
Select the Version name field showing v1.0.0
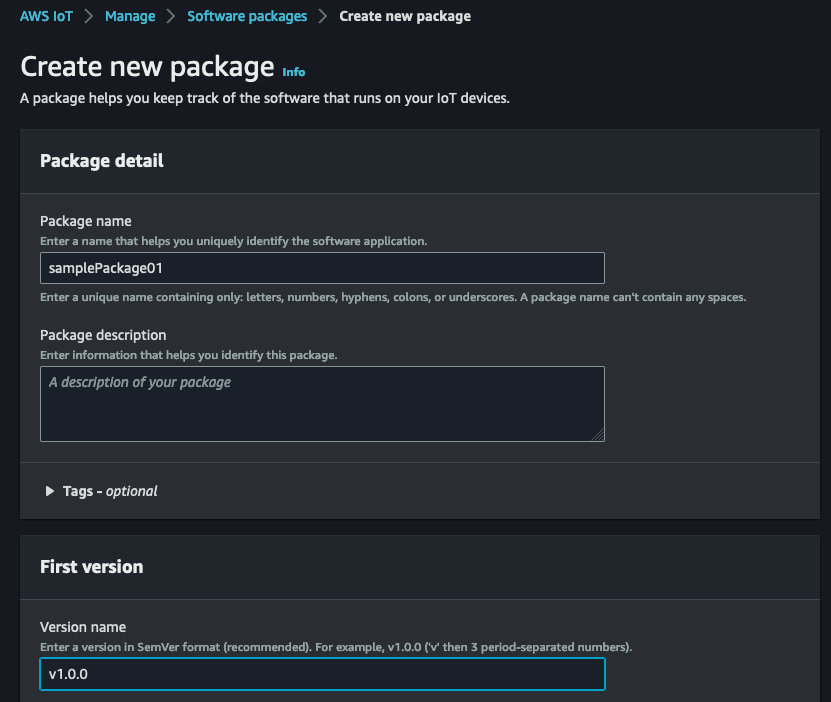[320, 674]
